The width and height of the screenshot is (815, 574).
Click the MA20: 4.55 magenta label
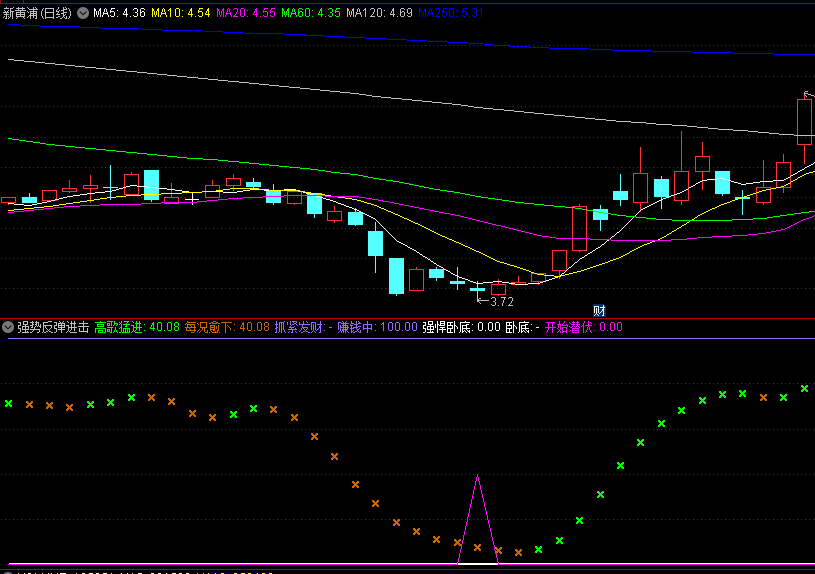[246, 13]
